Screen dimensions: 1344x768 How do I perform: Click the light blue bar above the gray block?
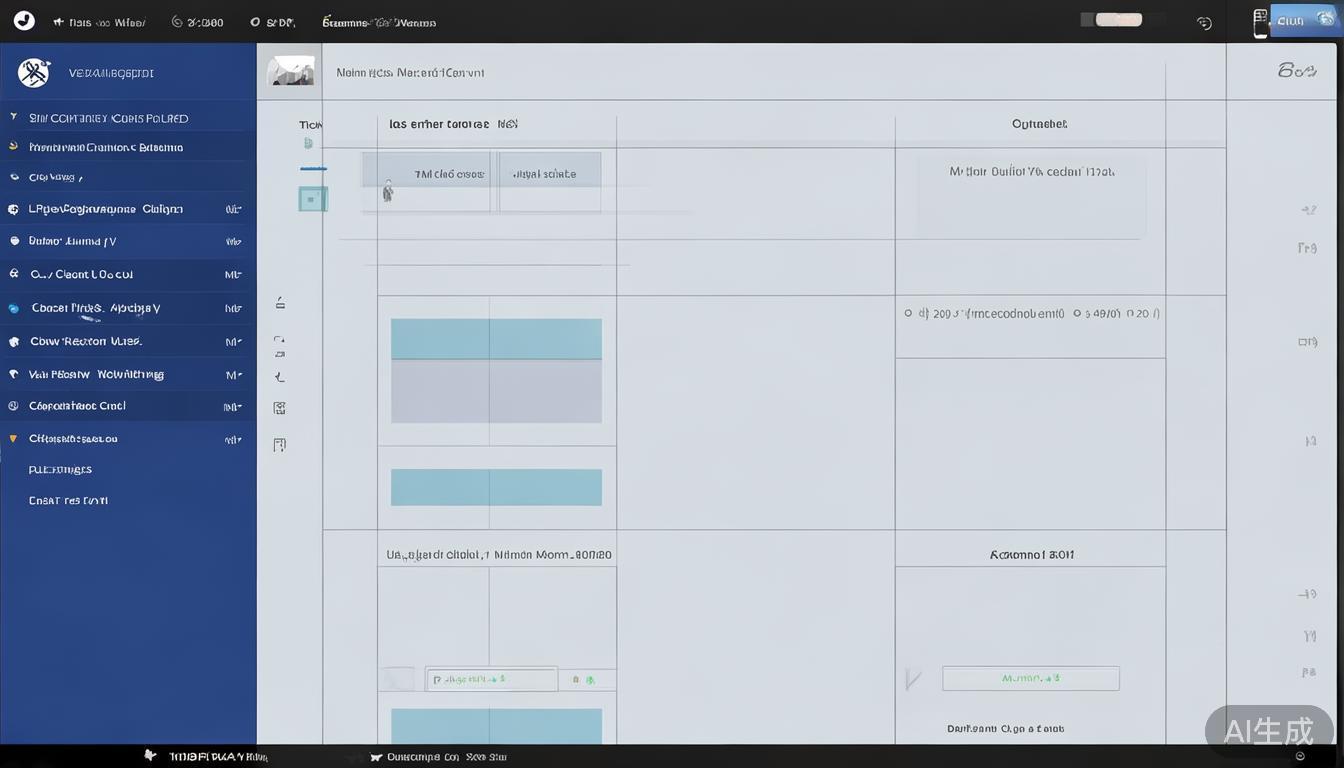(496, 339)
